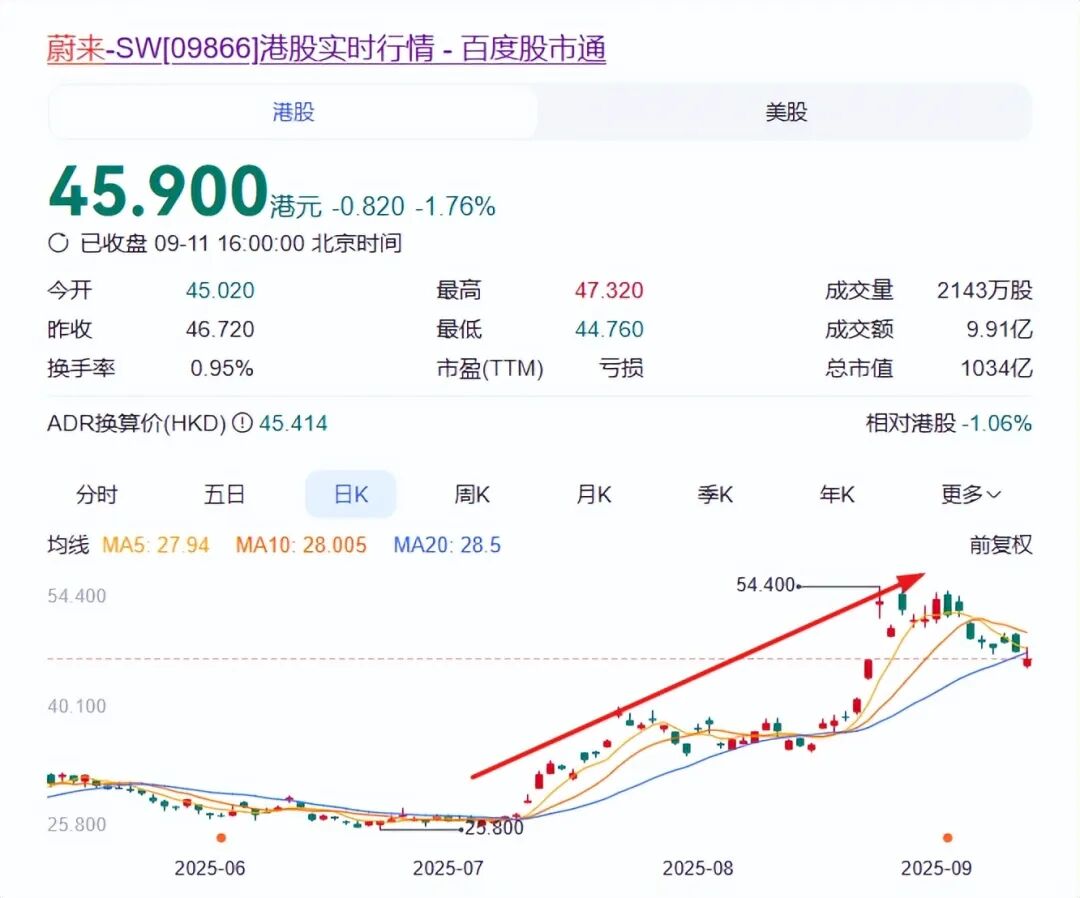Click the 换手率 value 0.95%
The image size is (1080, 898).
point(222,368)
